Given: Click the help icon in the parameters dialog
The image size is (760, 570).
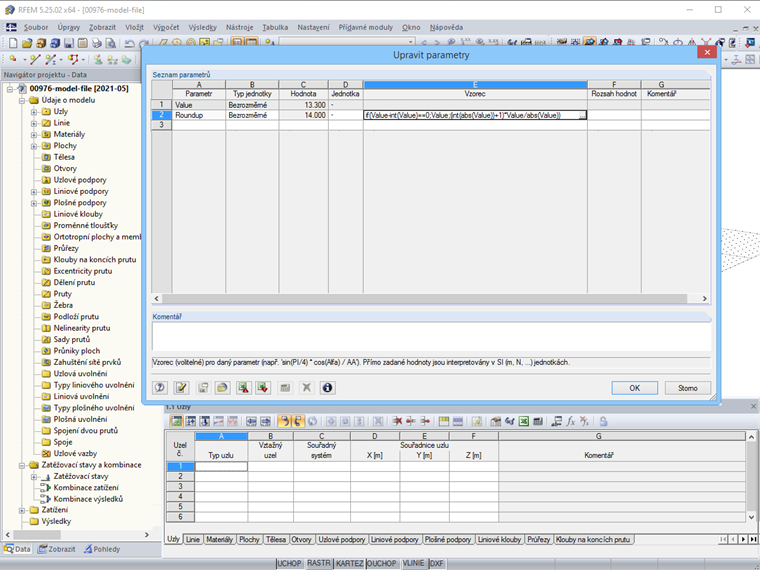Looking at the screenshot, I should 160,387.
